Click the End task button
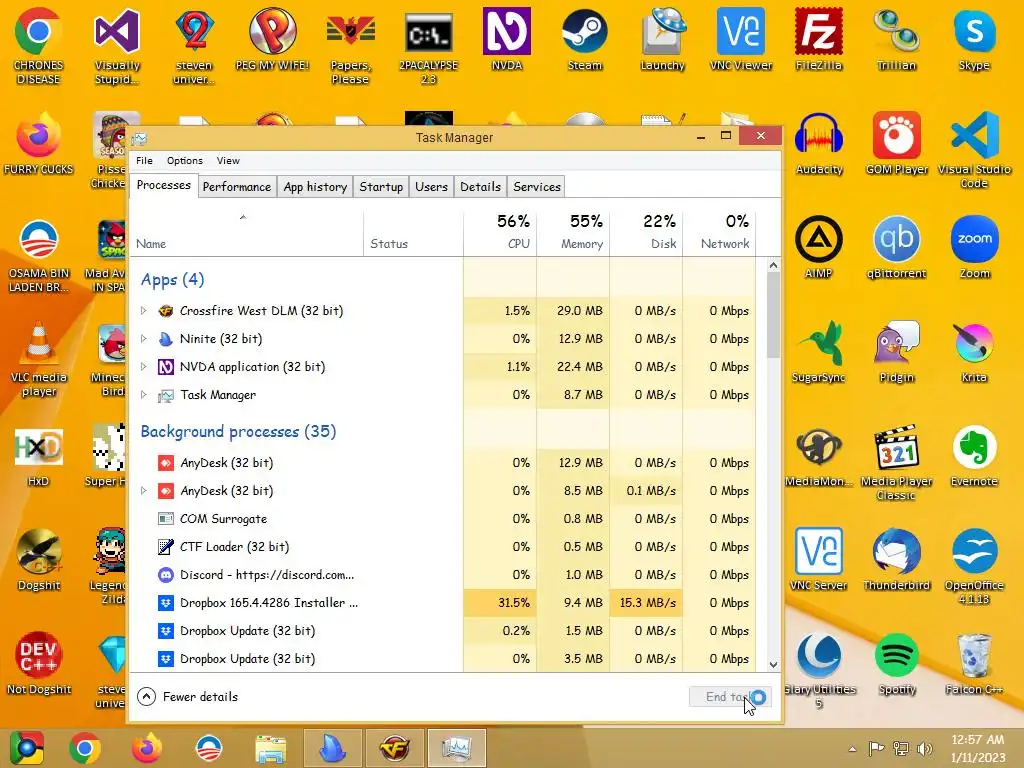The width and height of the screenshot is (1024, 768). click(x=730, y=697)
